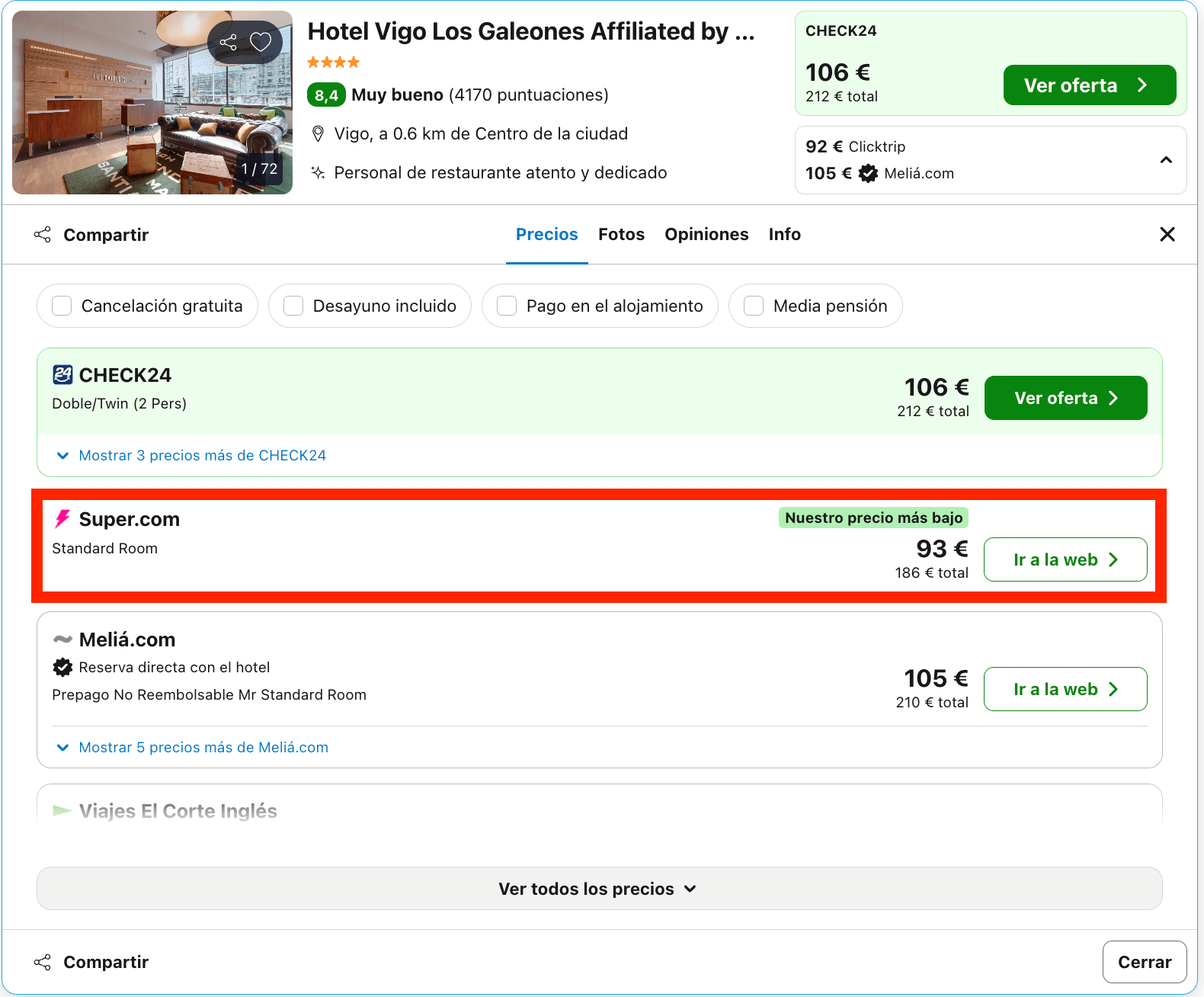Click the 1 / 72 photo counter
This screenshot has height=997, width=1204.
point(259,168)
